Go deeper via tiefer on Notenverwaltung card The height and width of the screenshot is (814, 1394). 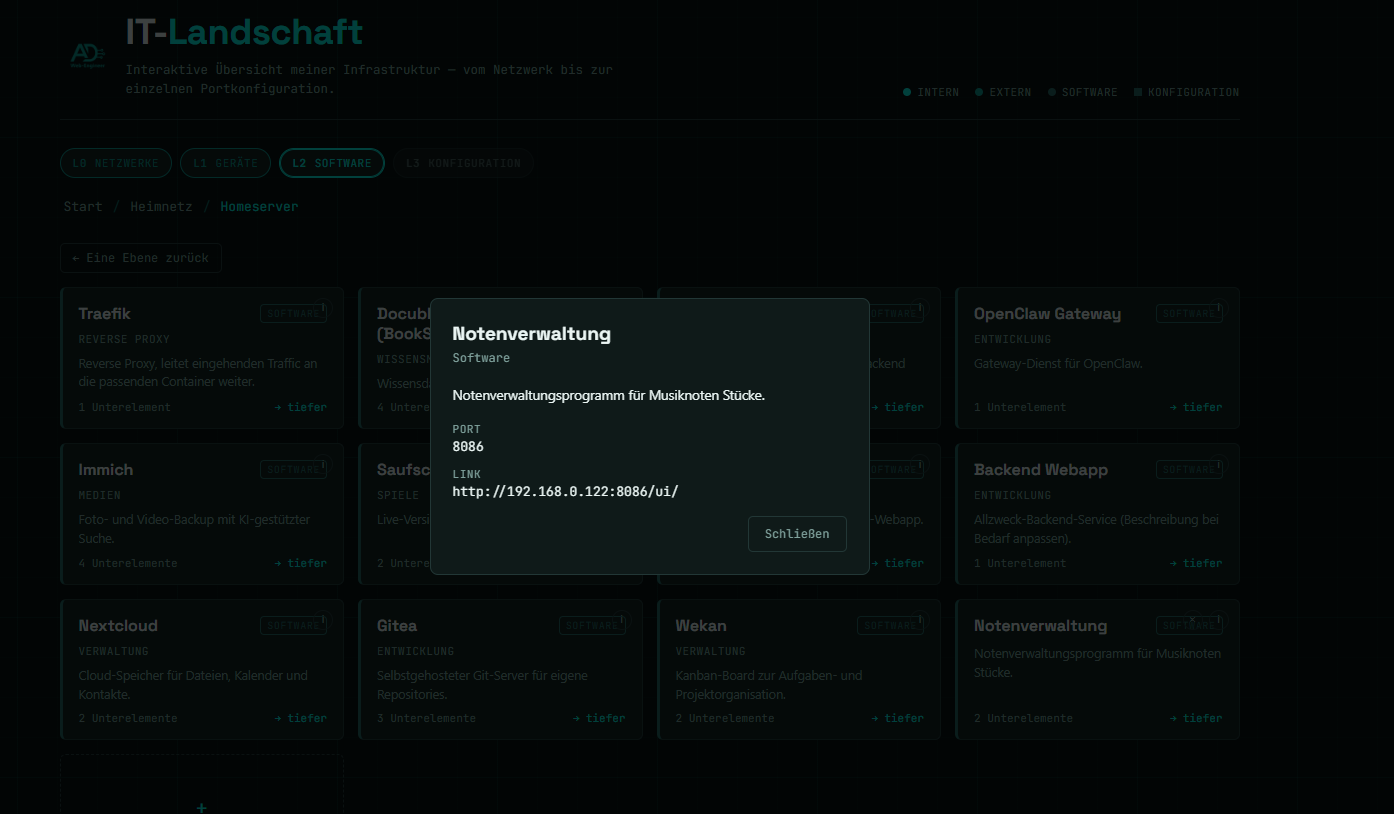click(1196, 718)
